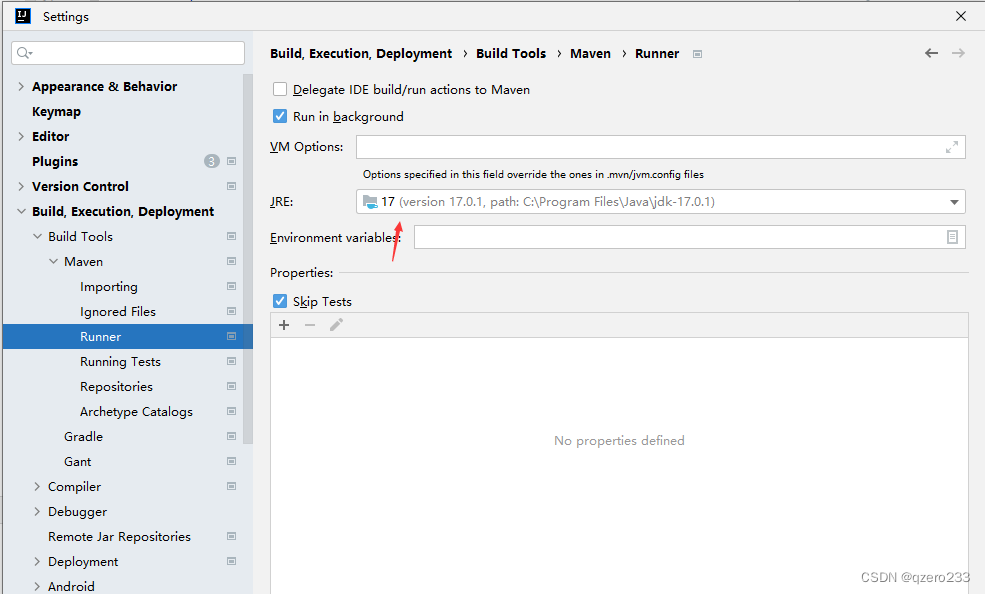Close the Settings dialog
The width and height of the screenshot is (985, 594).
961,16
